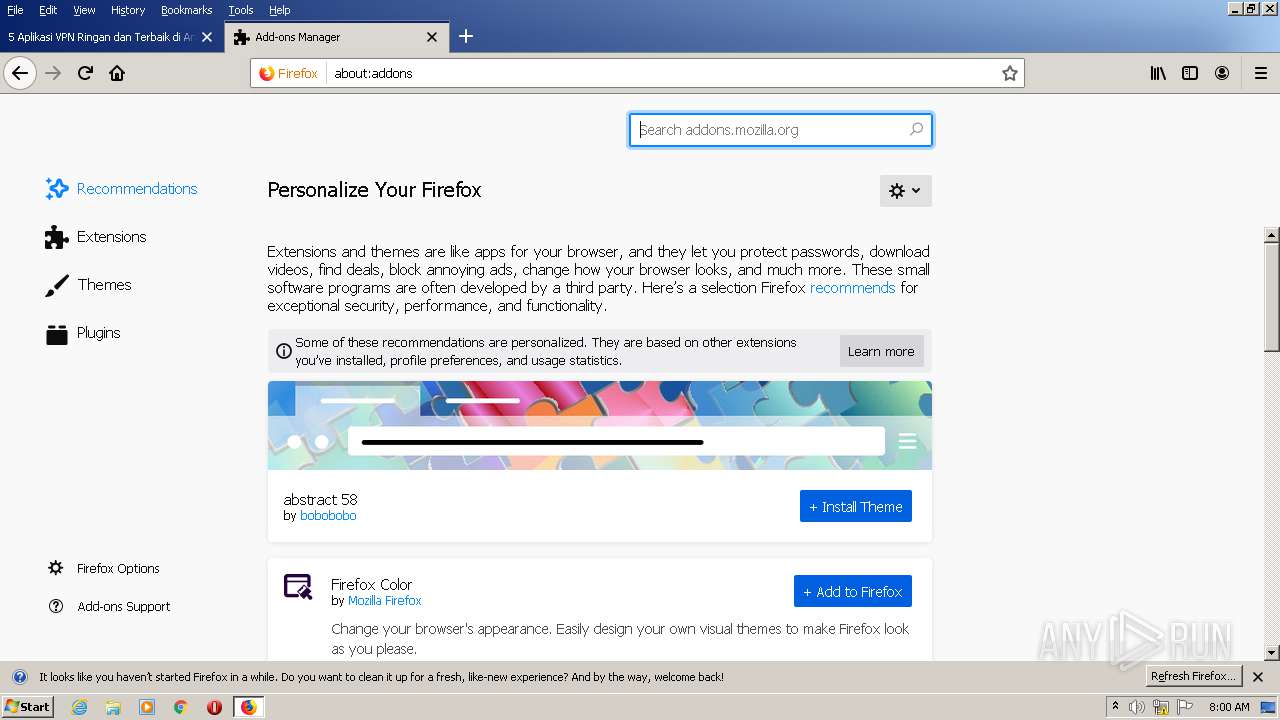
Task: Toggle the sidebar view icon
Action: tap(1190, 73)
